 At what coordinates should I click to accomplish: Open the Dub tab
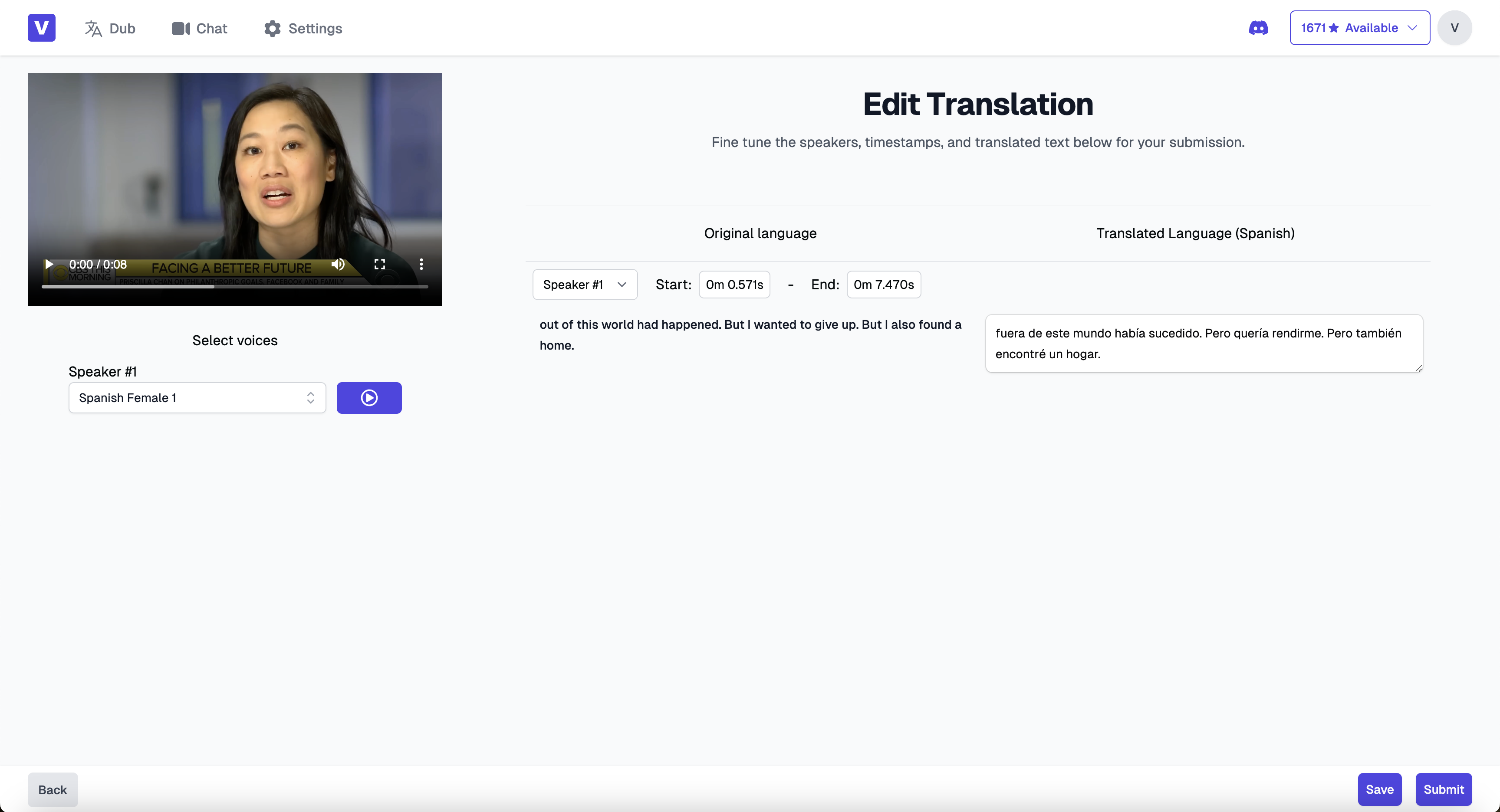[x=110, y=28]
